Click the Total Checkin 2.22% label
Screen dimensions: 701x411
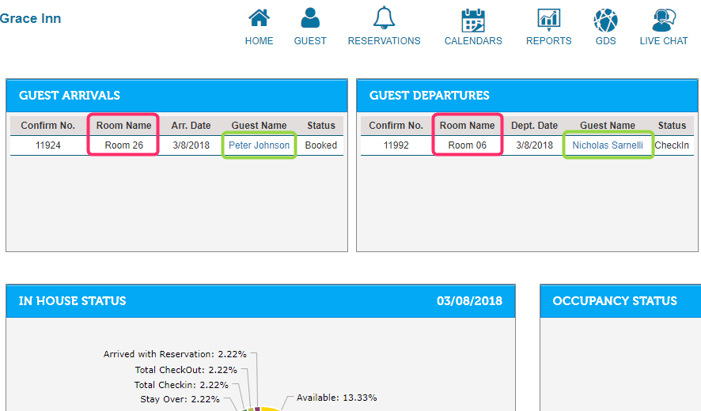[x=181, y=385]
